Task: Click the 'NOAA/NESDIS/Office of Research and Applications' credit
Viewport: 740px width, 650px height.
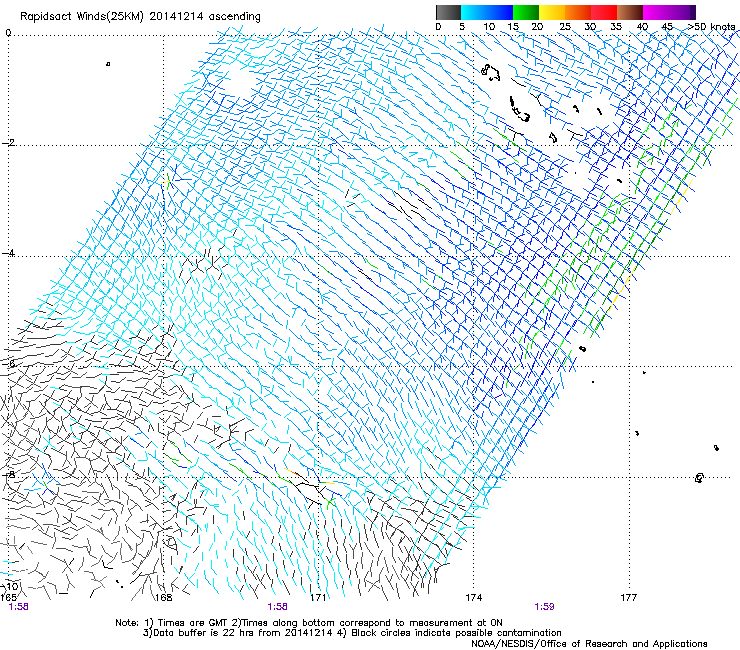Action: pyautogui.click(x=589, y=643)
